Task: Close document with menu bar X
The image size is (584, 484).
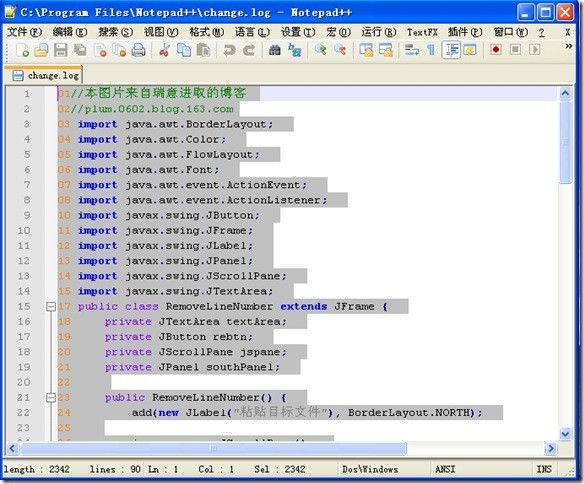Action: pyautogui.click(x=567, y=32)
